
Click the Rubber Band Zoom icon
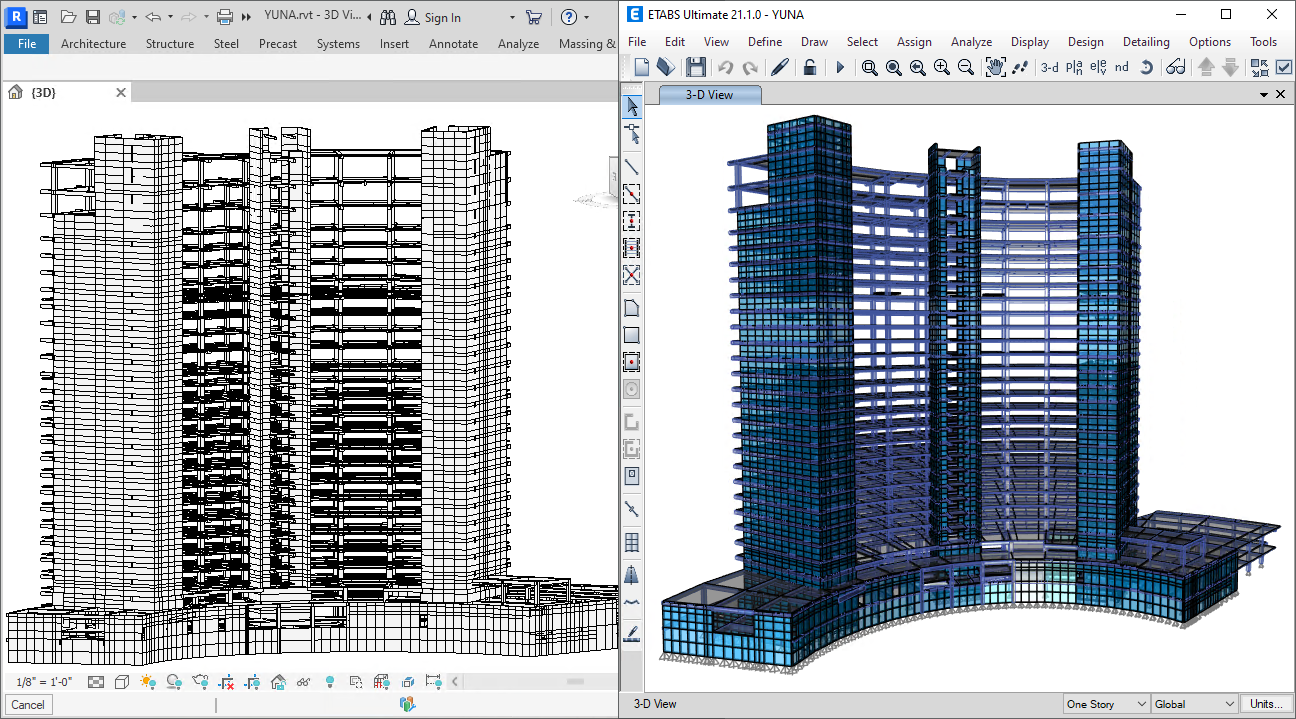tap(869, 67)
